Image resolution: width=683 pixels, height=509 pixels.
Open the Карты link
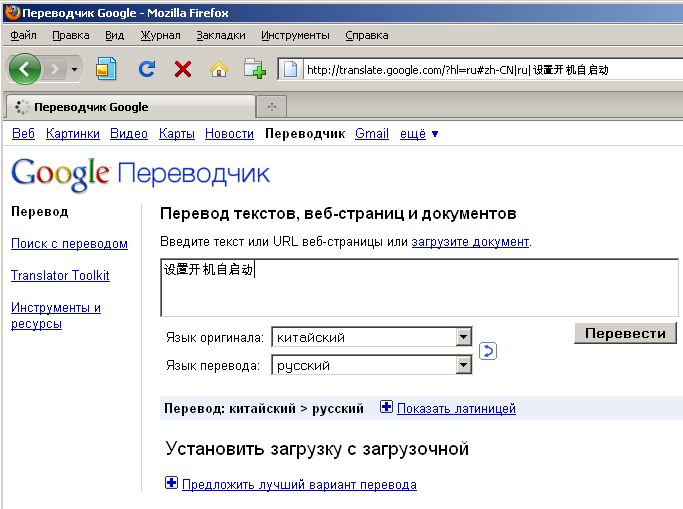(176, 133)
